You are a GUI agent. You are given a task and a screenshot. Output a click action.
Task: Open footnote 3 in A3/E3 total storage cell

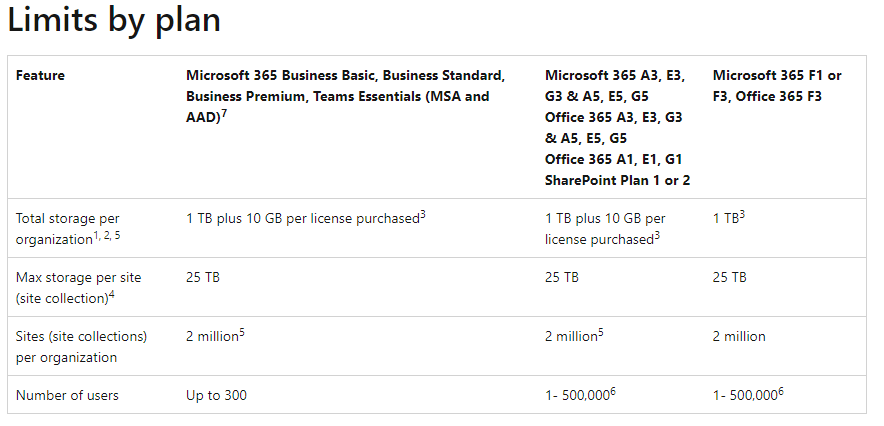pos(658,234)
